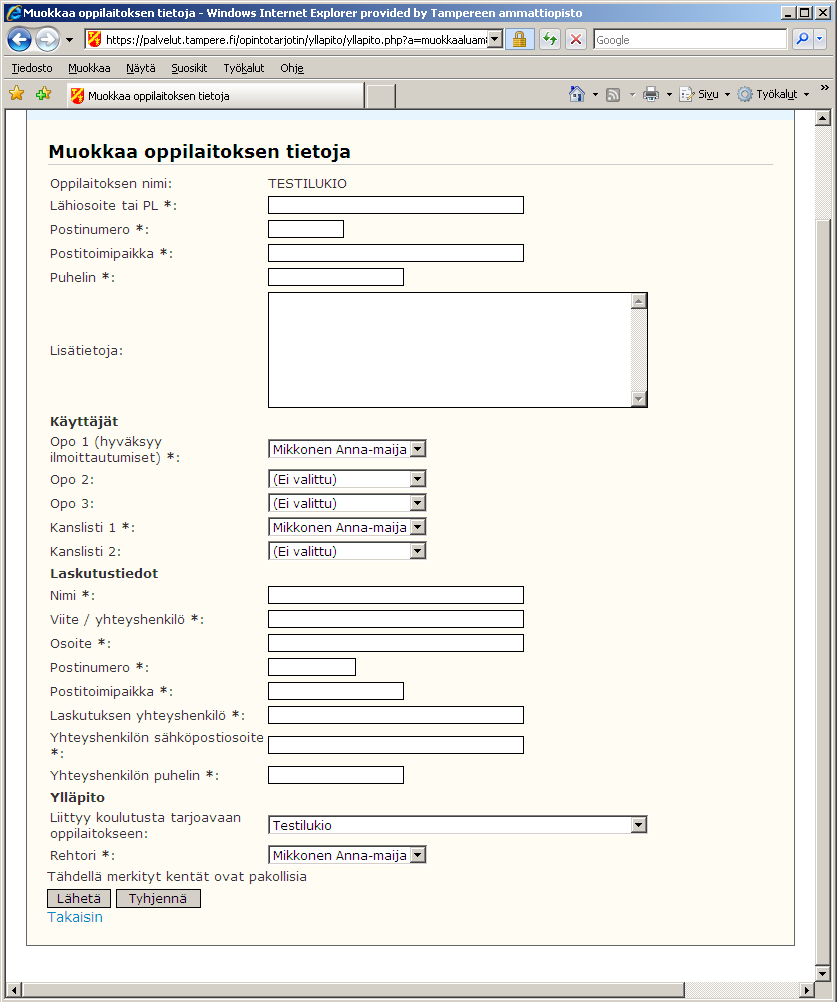Click the school Postinumero field
The height and width of the screenshot is (1002, 837).
(305, 229)
